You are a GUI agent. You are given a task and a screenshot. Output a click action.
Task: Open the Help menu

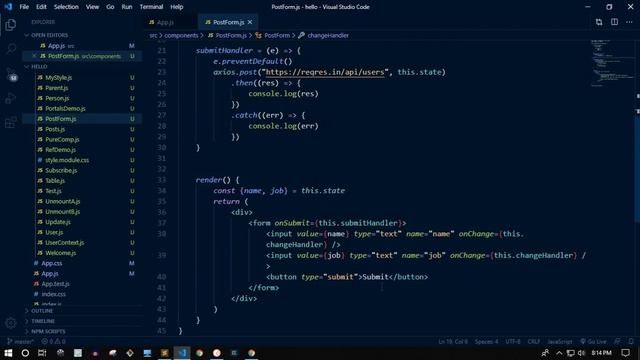pos(177,7)
